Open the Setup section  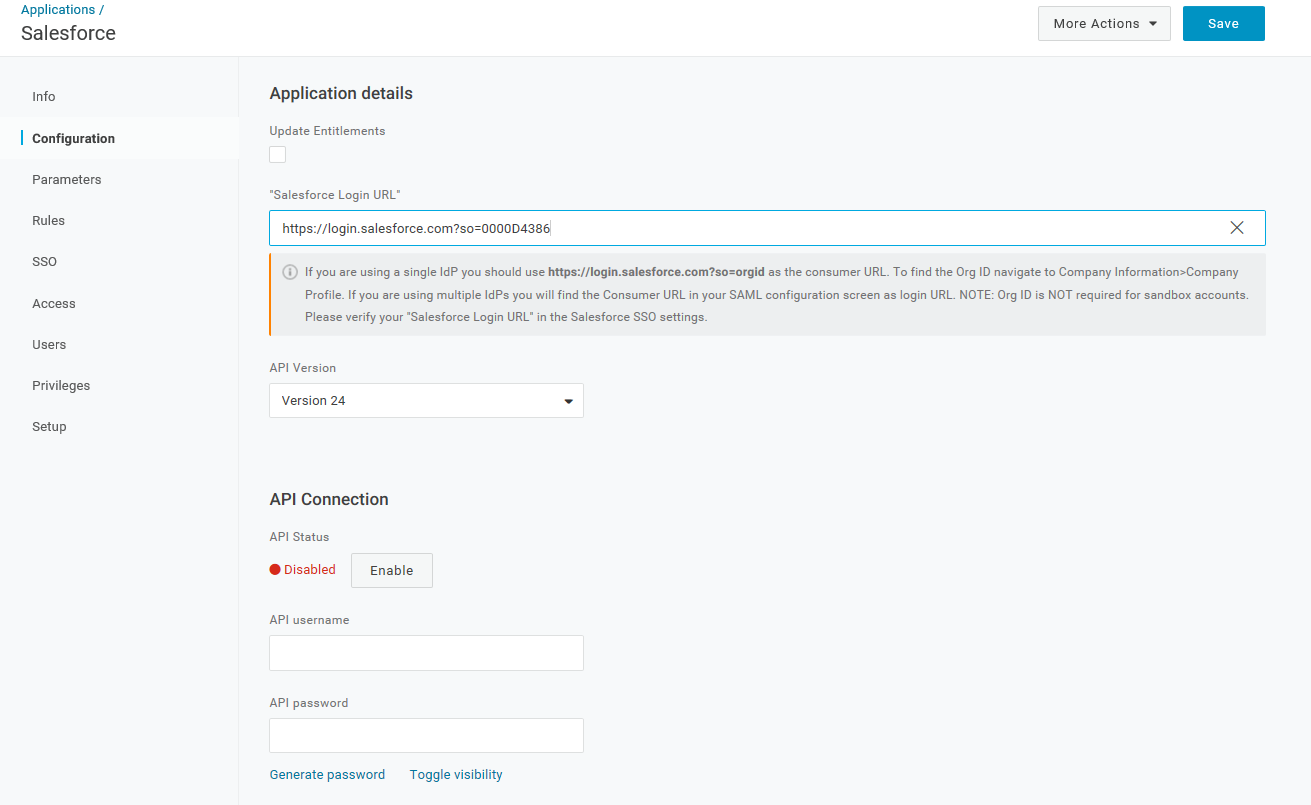49,427
